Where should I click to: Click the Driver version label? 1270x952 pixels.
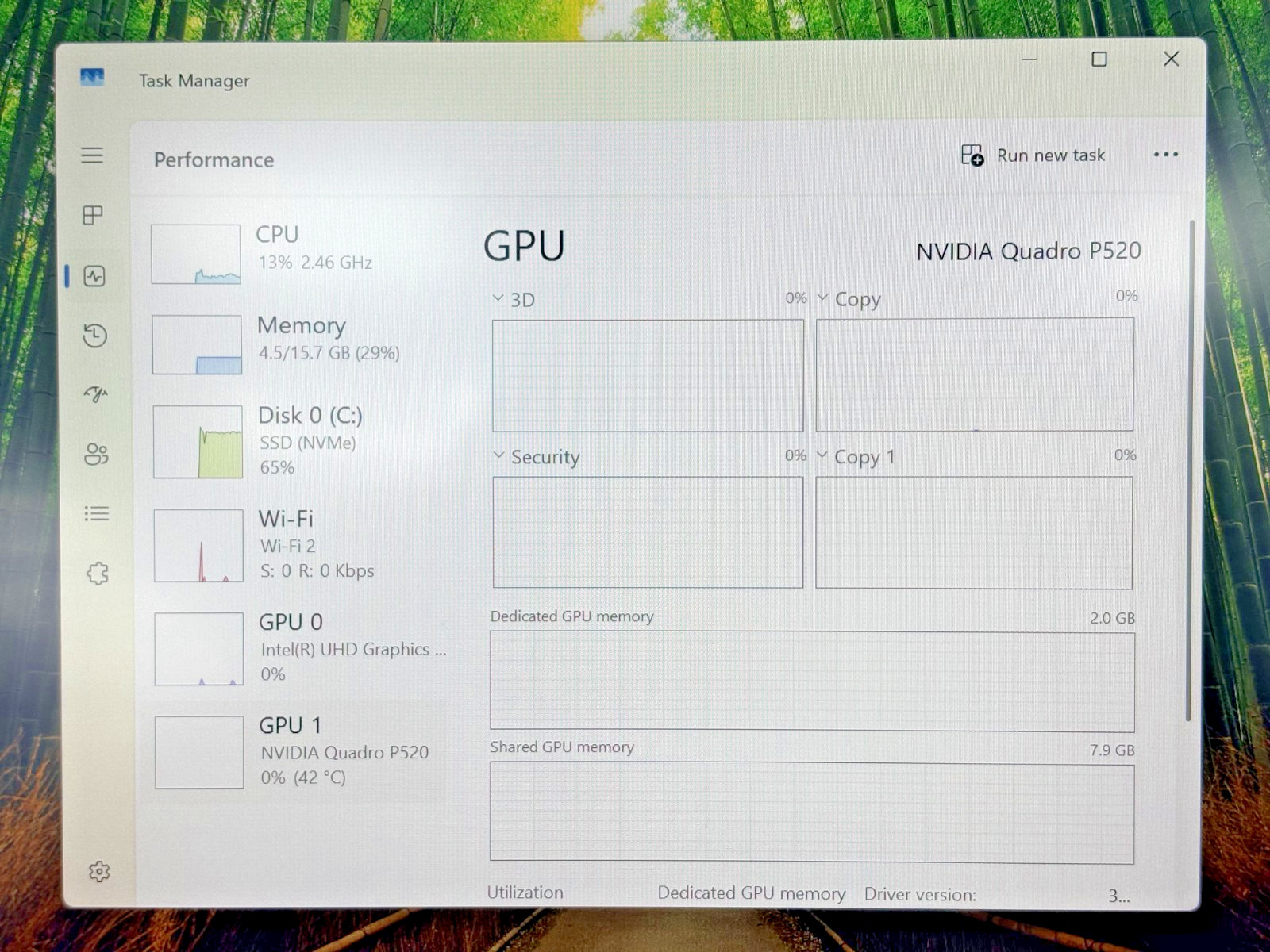point(921,894)
